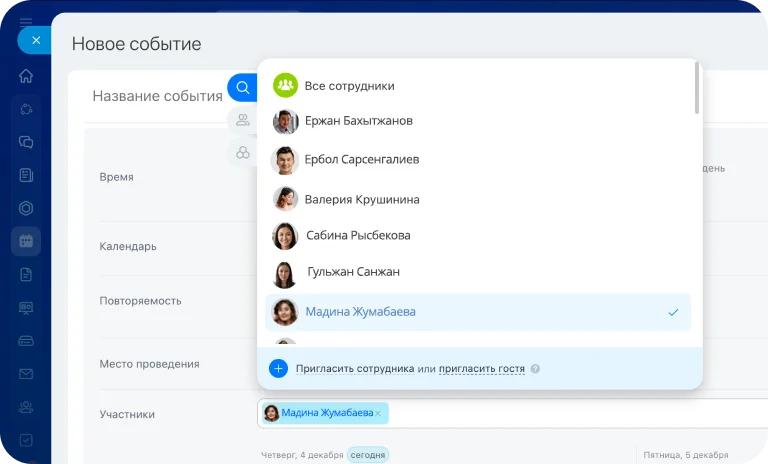Select the calendar icon in sidebar
Screen dimensions: 768x464
coord(26,241)
